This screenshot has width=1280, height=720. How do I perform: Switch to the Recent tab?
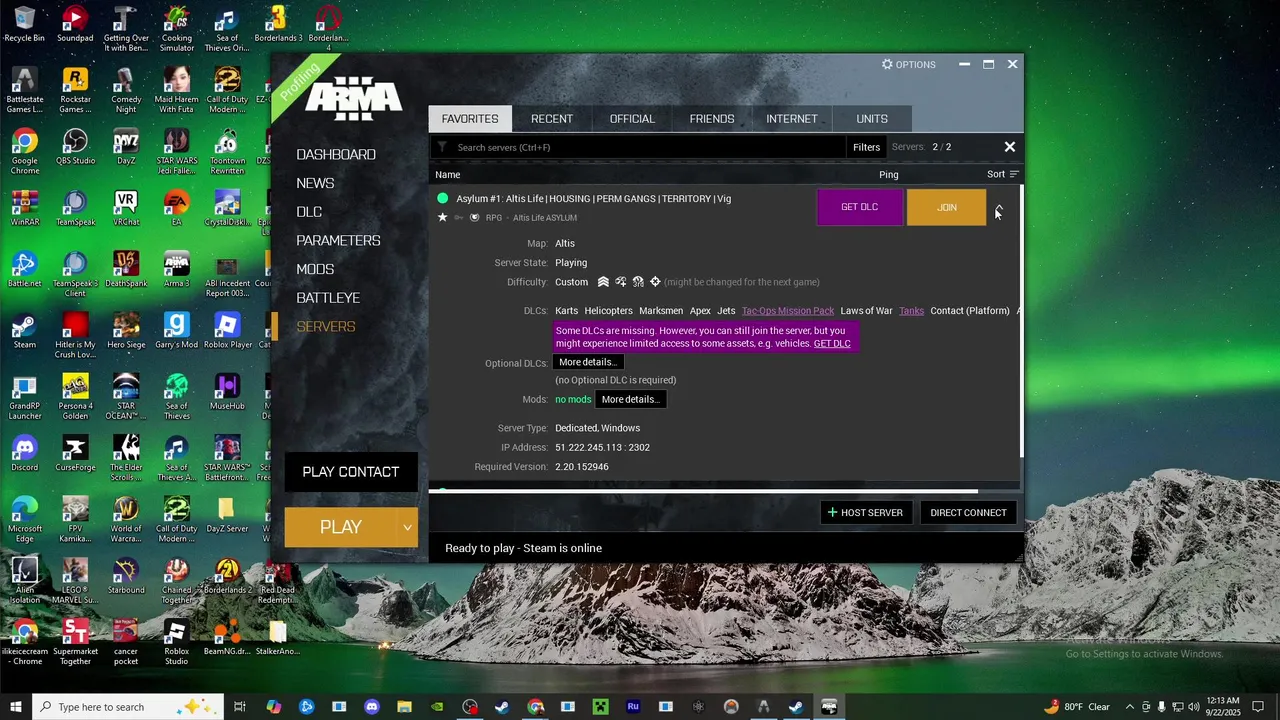[552, 118]
